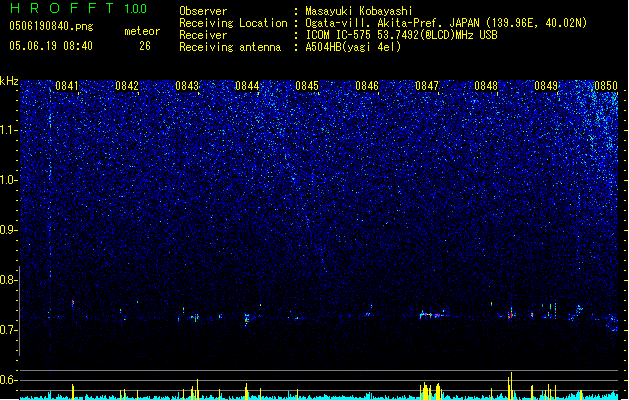Click the 0.8 kHz frequency axis label
The height and width of the screenshot is (400, 629).
[x=8, y=280]
